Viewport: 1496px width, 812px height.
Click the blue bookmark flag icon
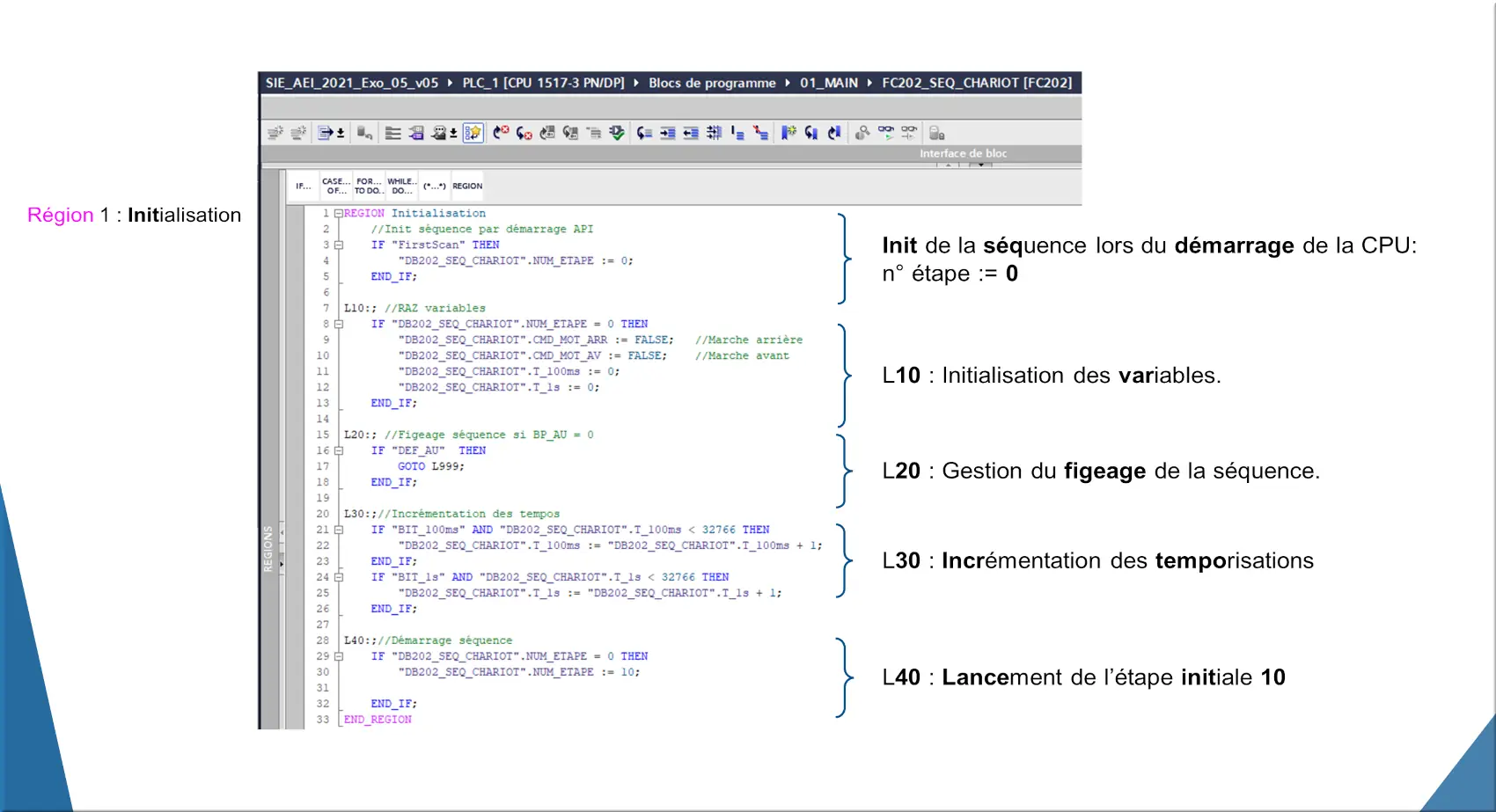pos(788,133)
